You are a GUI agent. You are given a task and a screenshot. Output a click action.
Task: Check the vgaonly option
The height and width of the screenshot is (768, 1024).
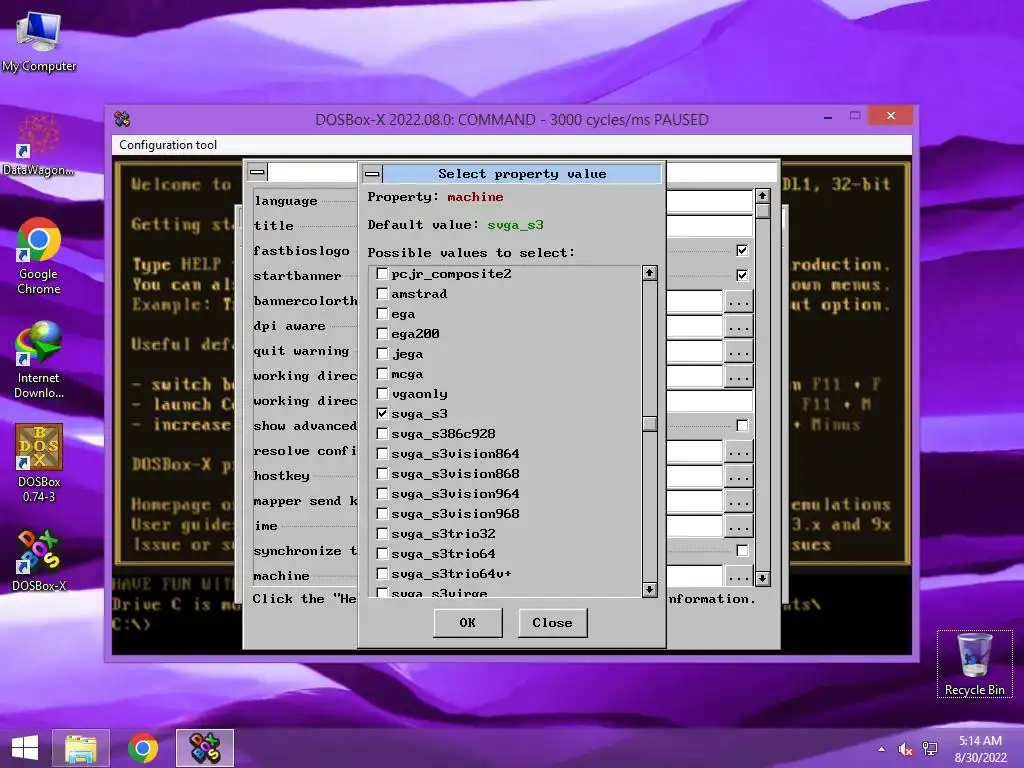click(x=383, y=394)
